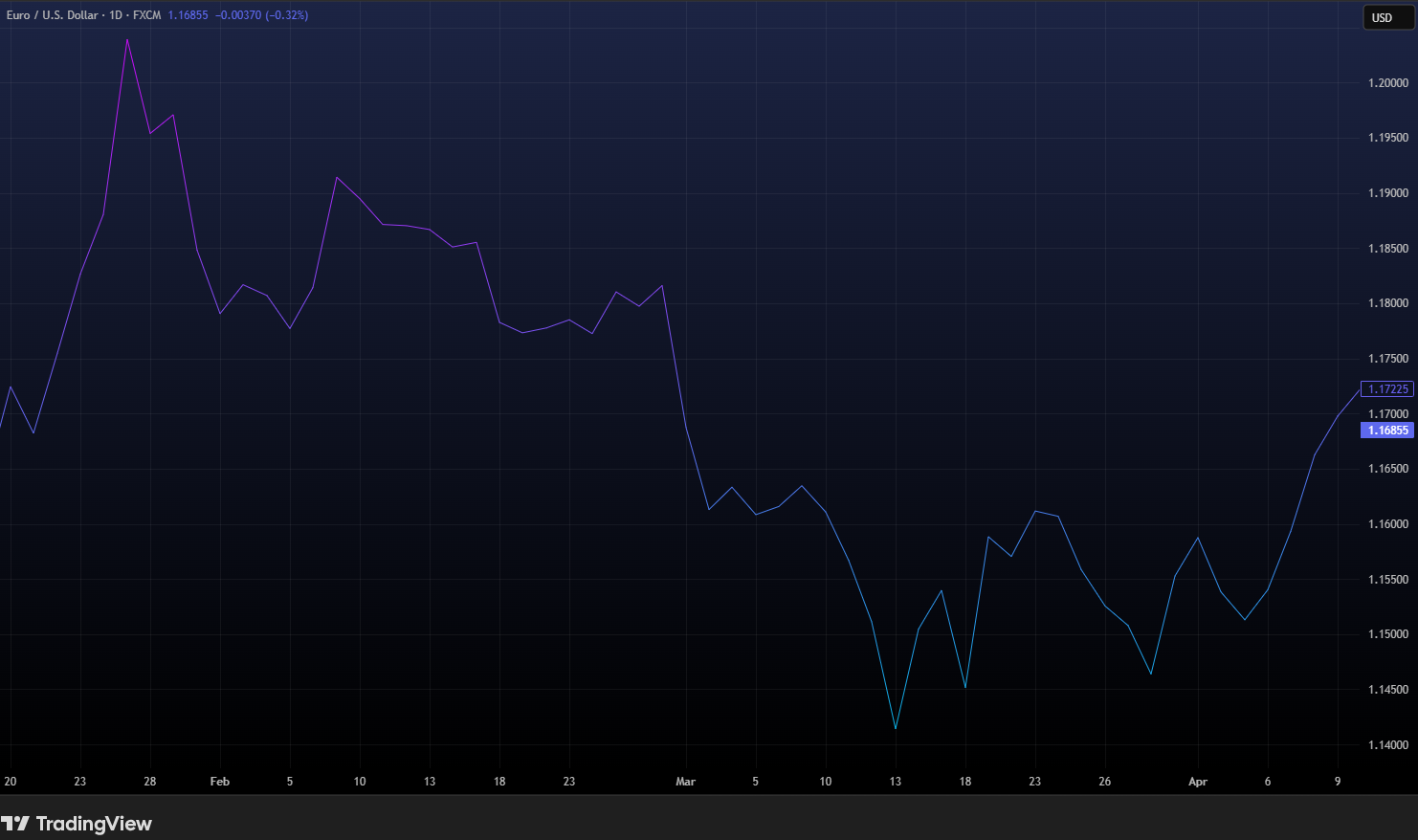The image size is (1418, 840).
Task: Select the Mar label on the time axis
Action: 685,782
